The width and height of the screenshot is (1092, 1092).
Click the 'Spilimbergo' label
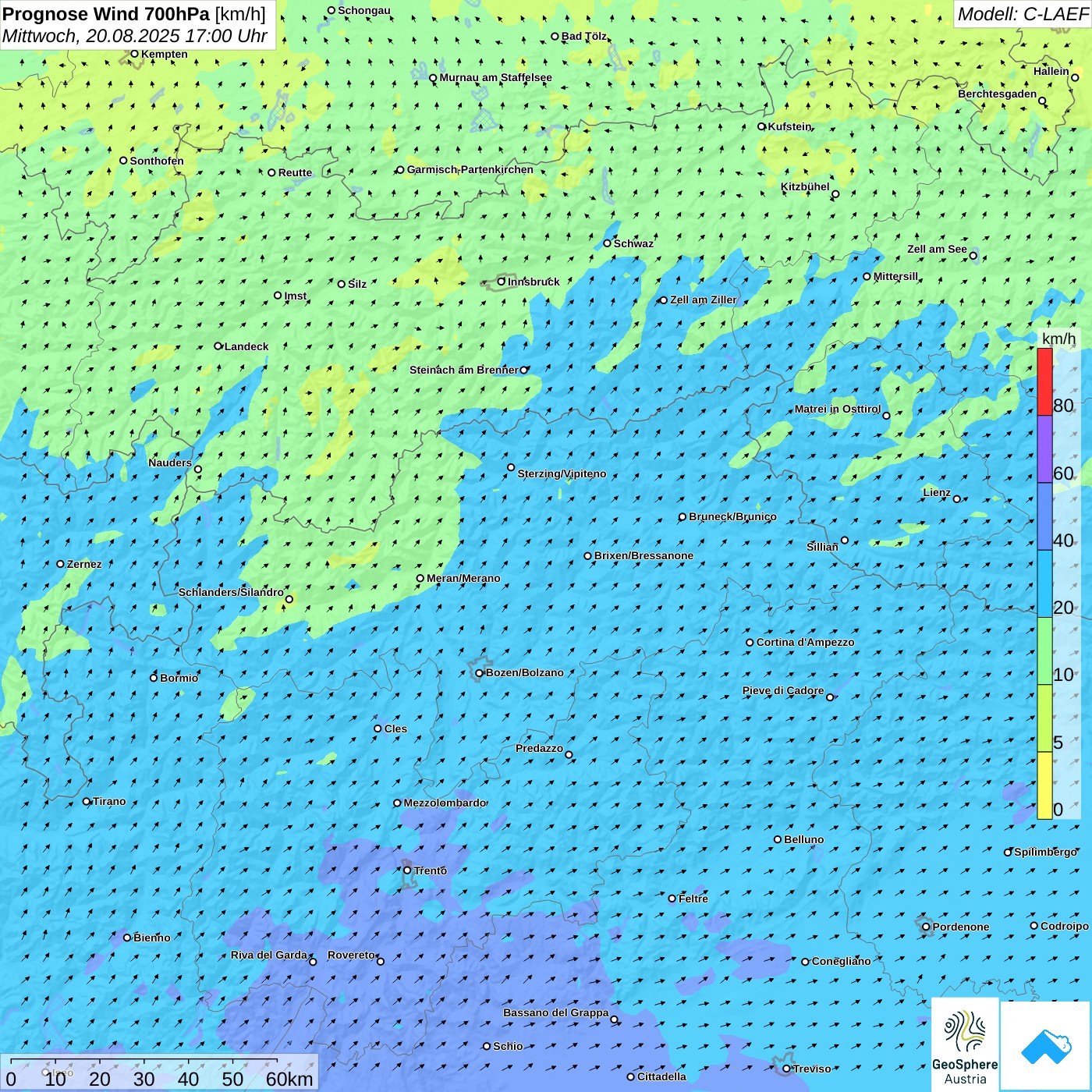pyautogui.click(x=1045, y=852)
